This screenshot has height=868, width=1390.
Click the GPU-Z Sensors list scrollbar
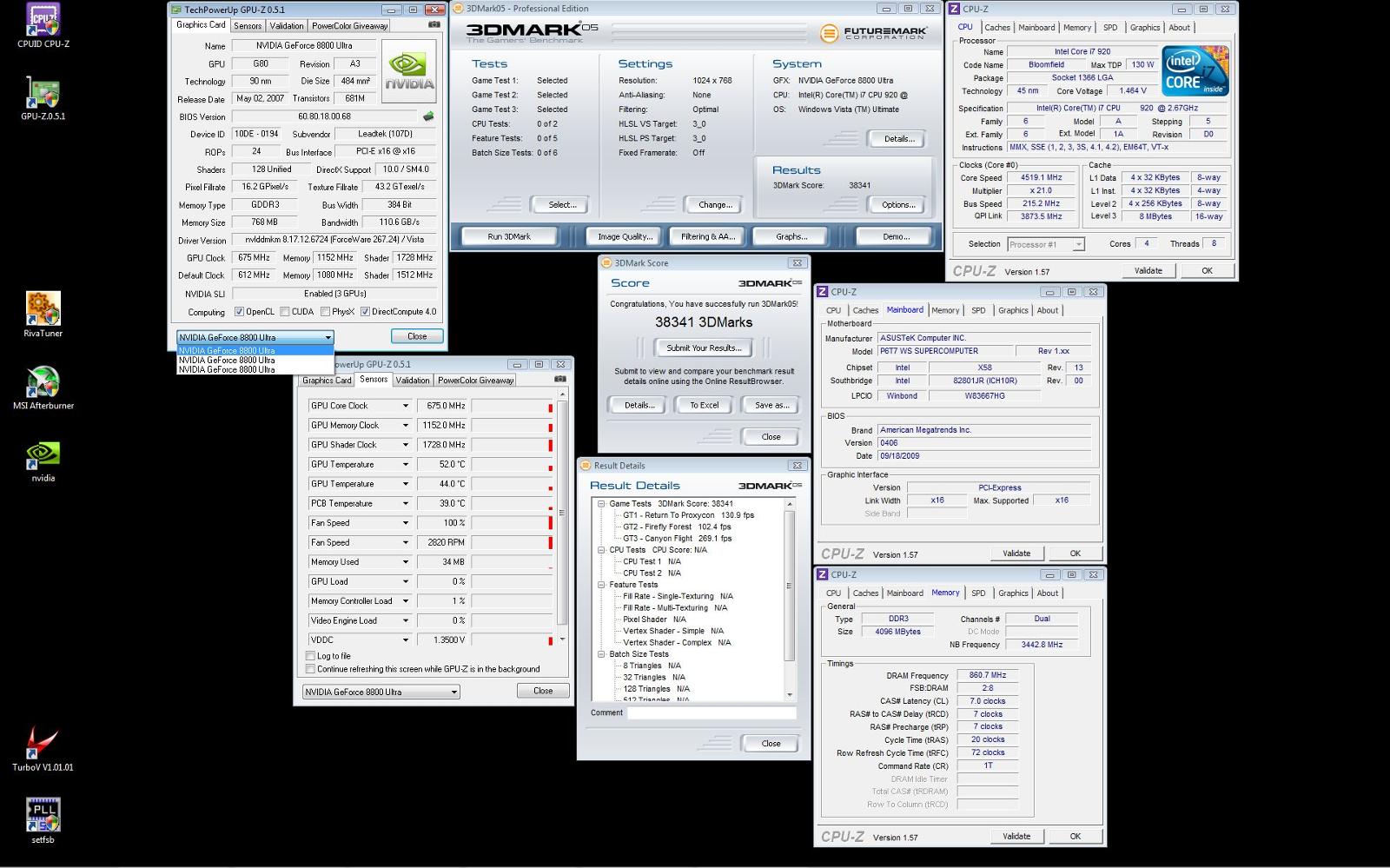pyautogui.click(x=562, y=517)
